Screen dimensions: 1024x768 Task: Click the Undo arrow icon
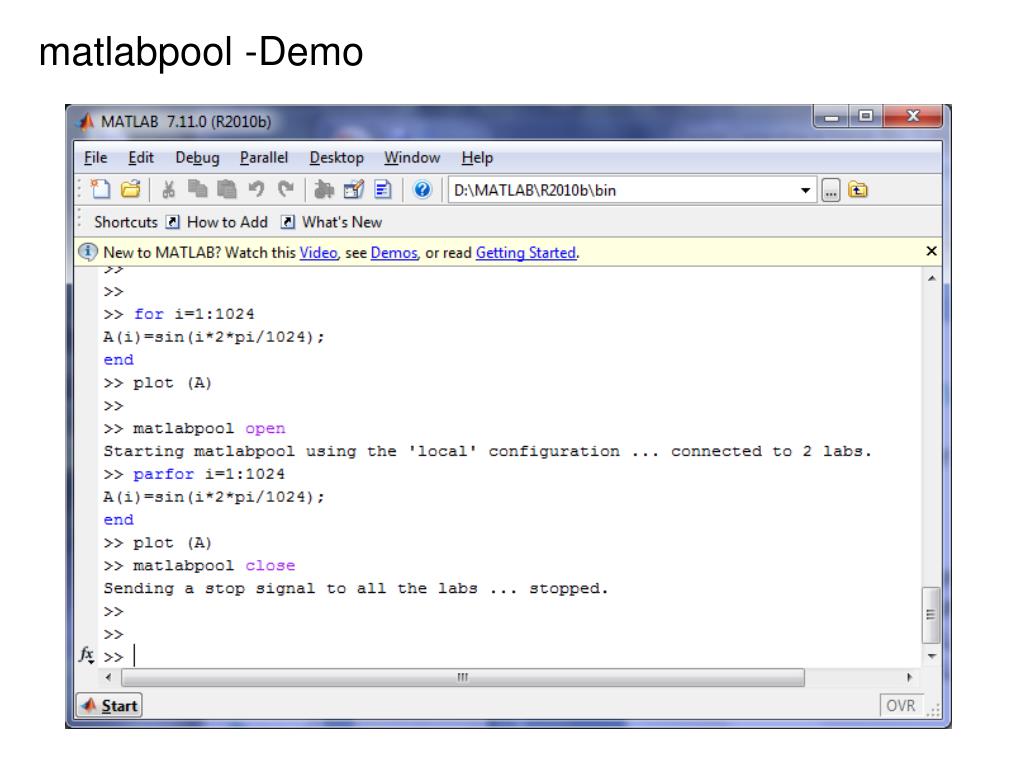[256, 189]
